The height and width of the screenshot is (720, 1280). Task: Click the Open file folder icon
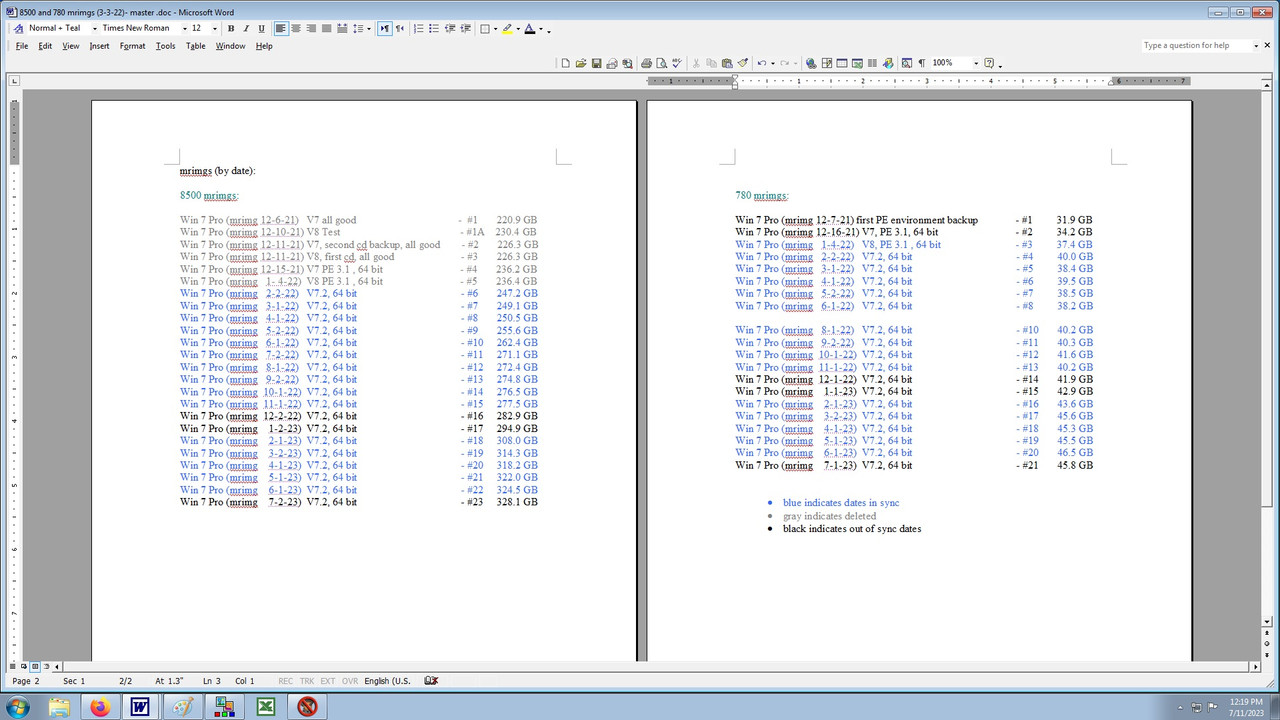(x=581, y=63)
